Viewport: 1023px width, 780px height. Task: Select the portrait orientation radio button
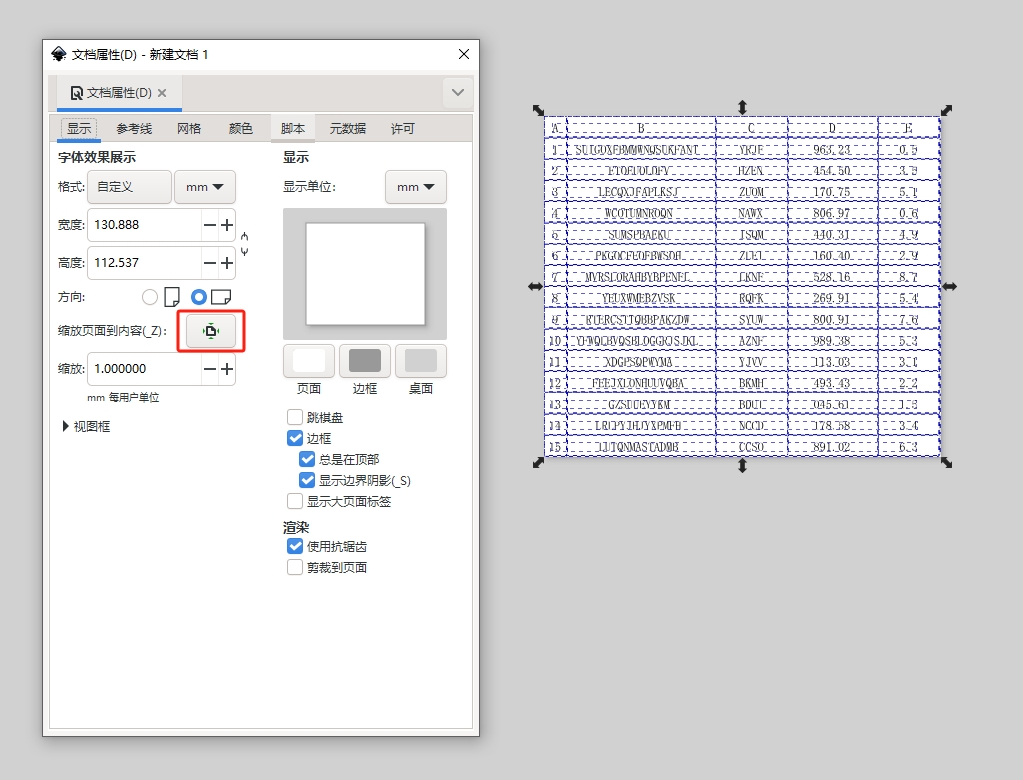[151, 297]
